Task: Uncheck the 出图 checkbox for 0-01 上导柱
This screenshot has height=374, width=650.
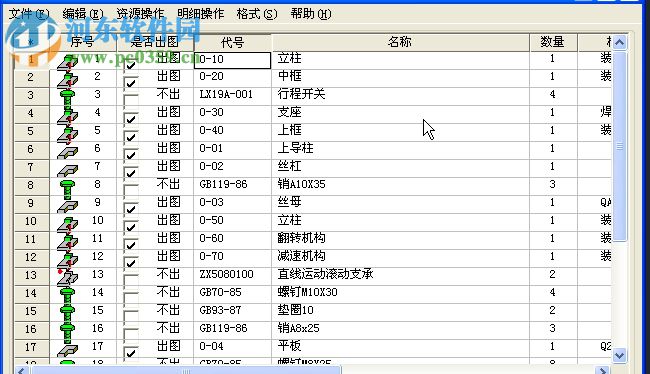Action: coord(131,154)
